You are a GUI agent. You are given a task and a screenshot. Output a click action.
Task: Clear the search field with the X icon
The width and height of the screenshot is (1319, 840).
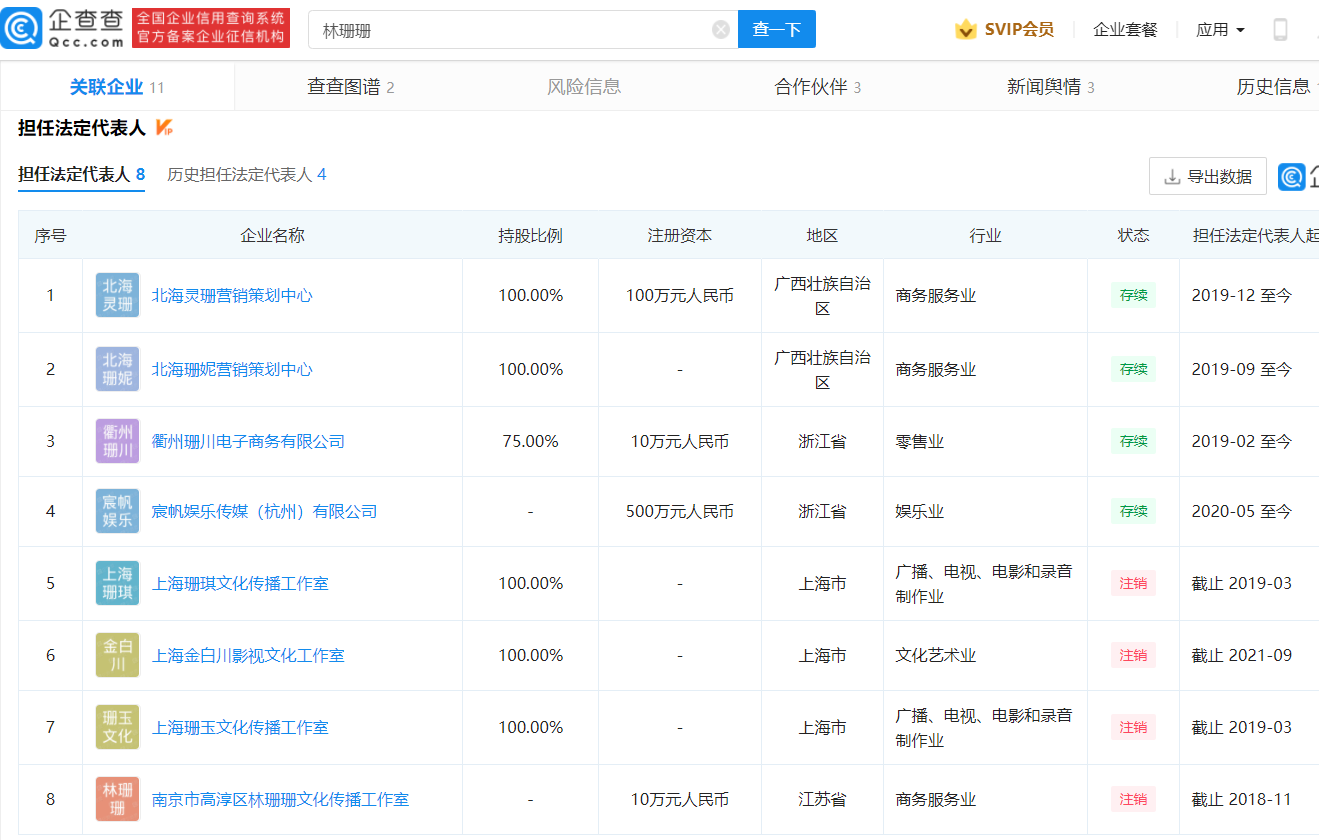pyautogui.click(x=721, y=30)
